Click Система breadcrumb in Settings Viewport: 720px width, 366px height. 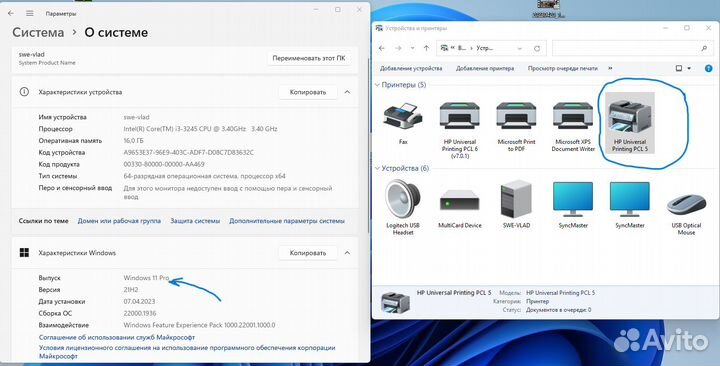point(38,33)
